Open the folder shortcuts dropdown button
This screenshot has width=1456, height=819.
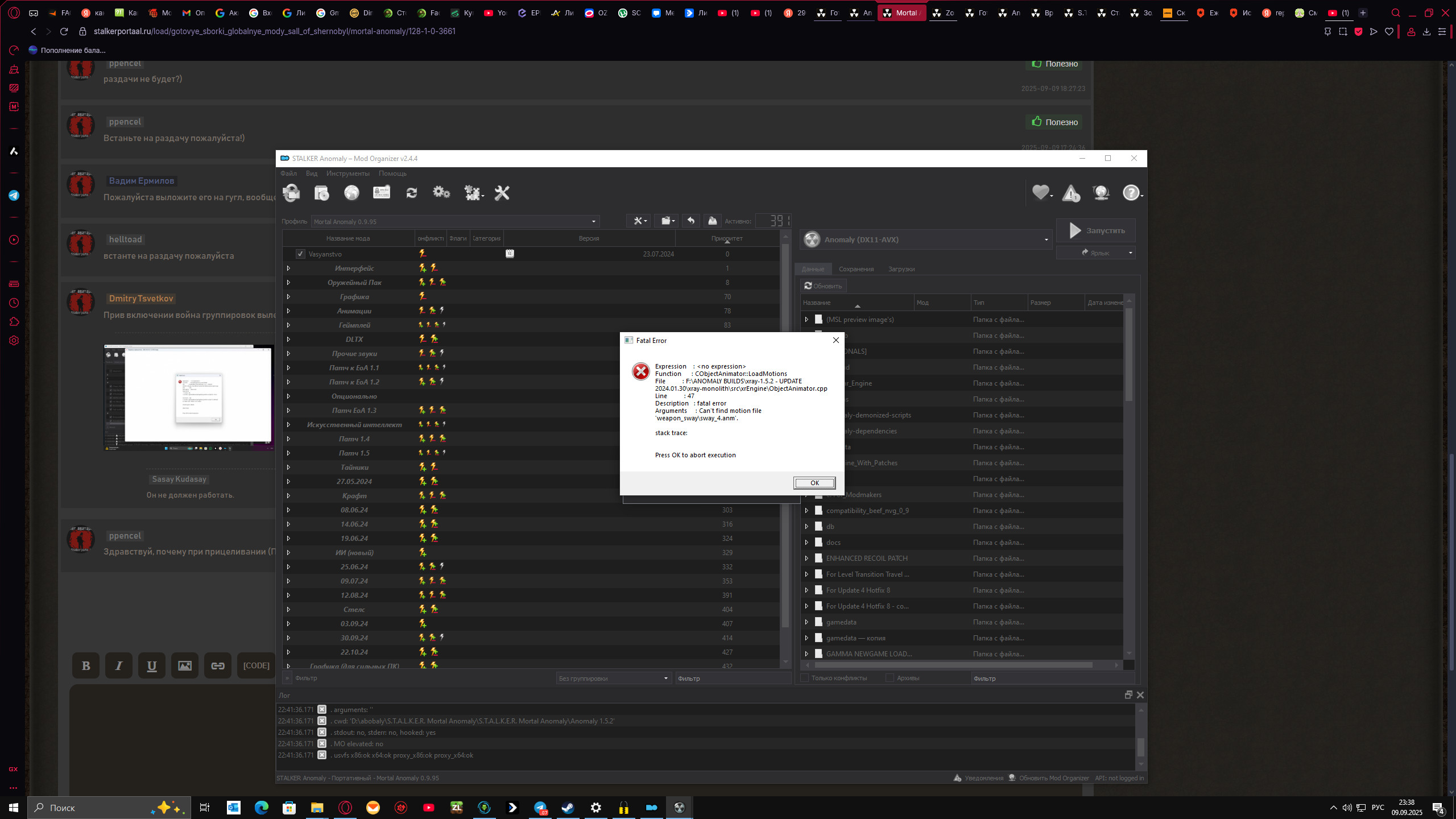point(666,221)
